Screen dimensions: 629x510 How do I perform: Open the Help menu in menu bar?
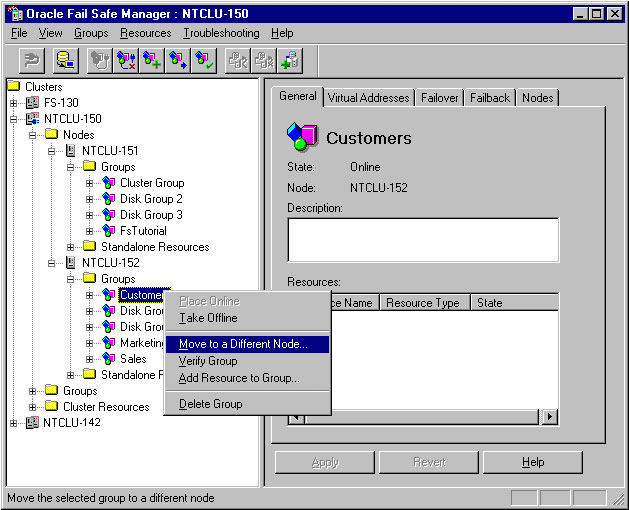pos(282,33)
